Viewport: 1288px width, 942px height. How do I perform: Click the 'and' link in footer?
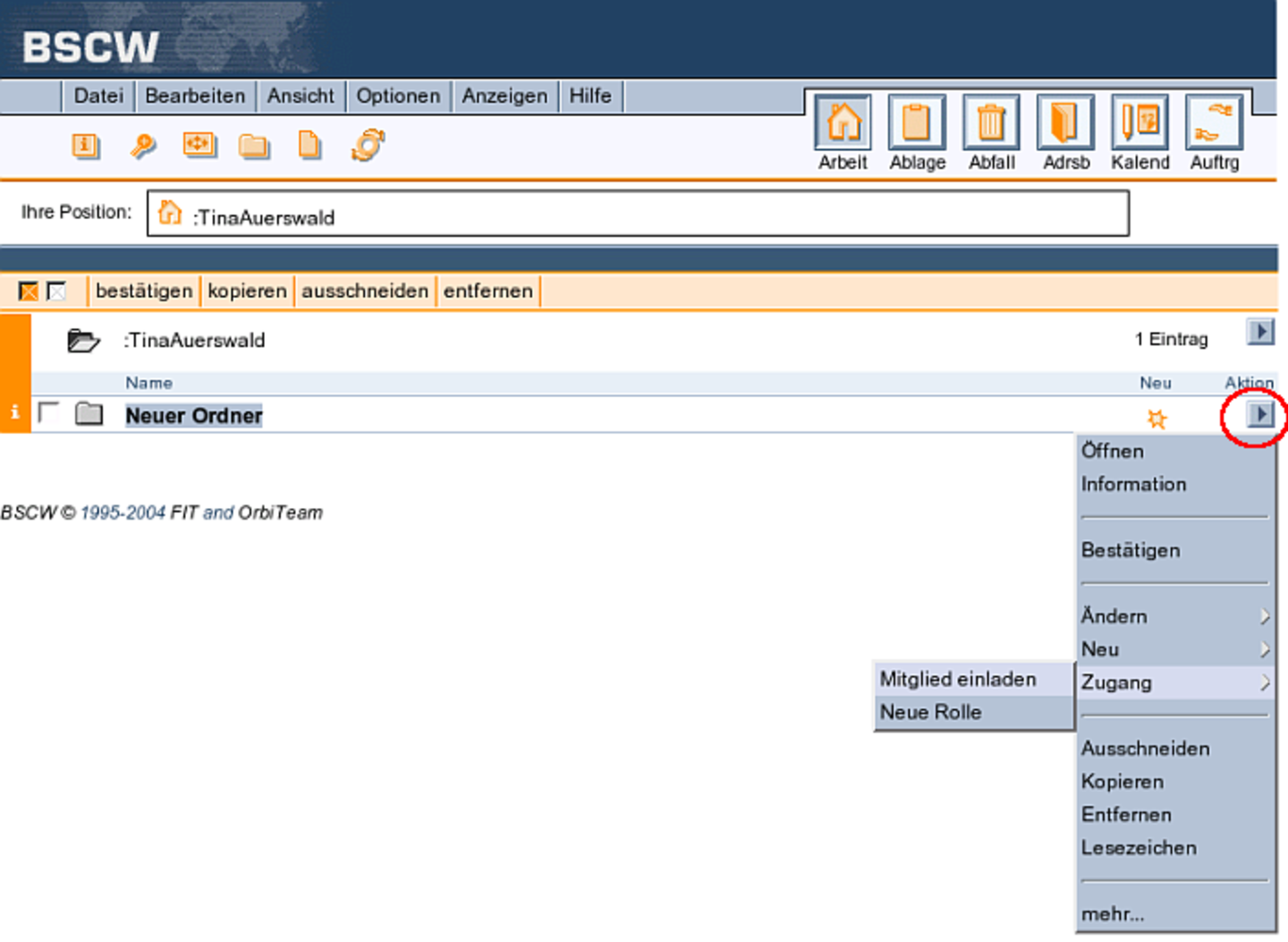coord(218,513)
